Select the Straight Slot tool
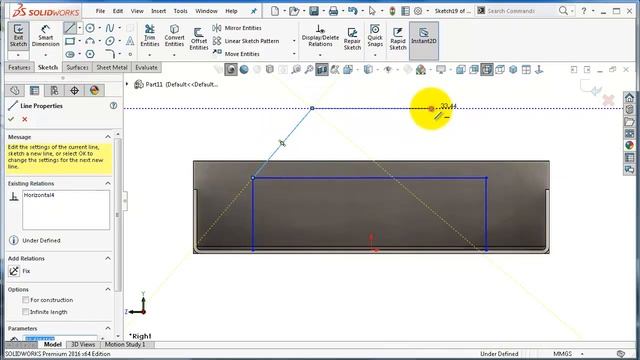 coord(70,54)
